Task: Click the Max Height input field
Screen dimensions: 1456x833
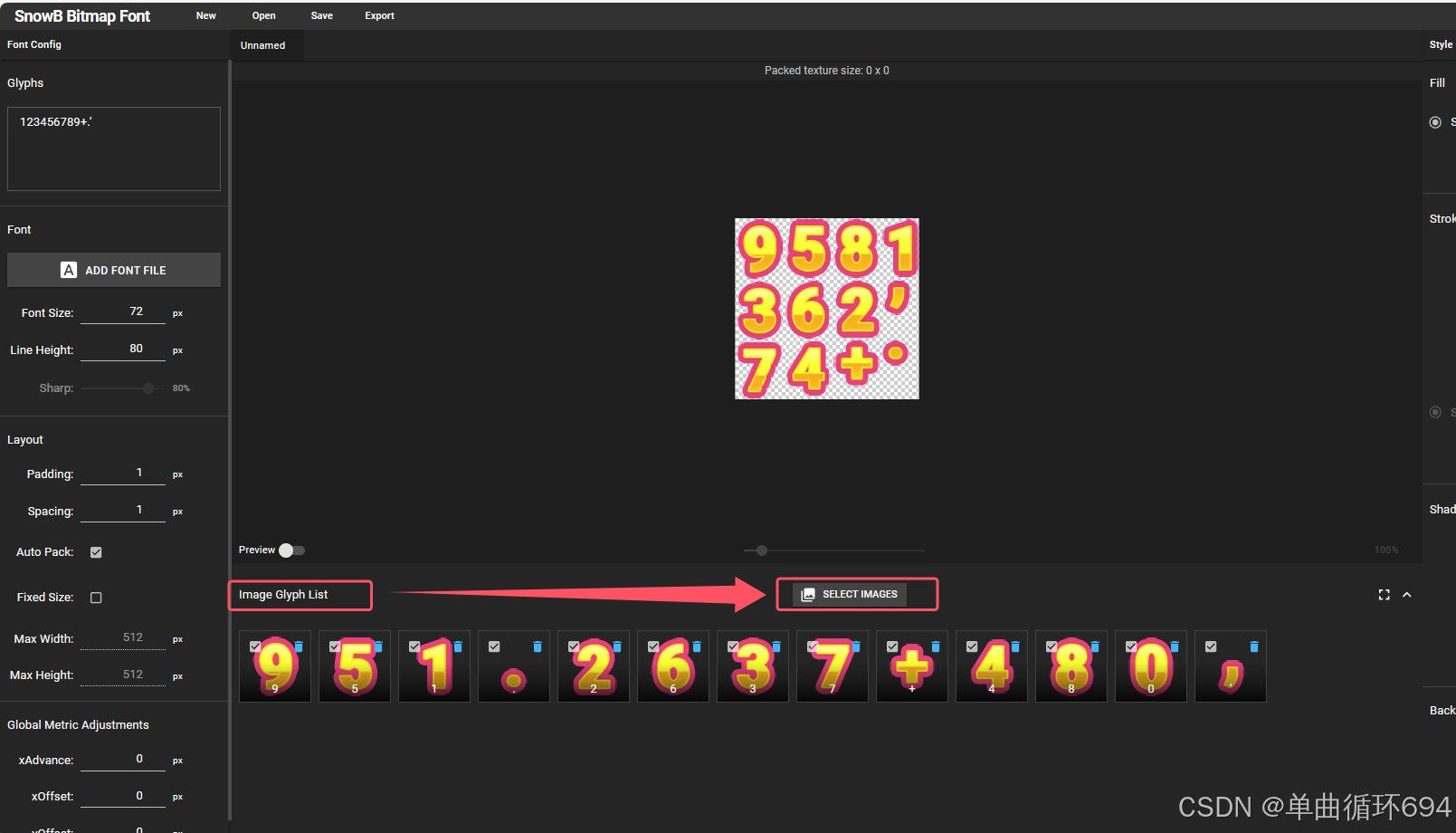Action: 123,675
